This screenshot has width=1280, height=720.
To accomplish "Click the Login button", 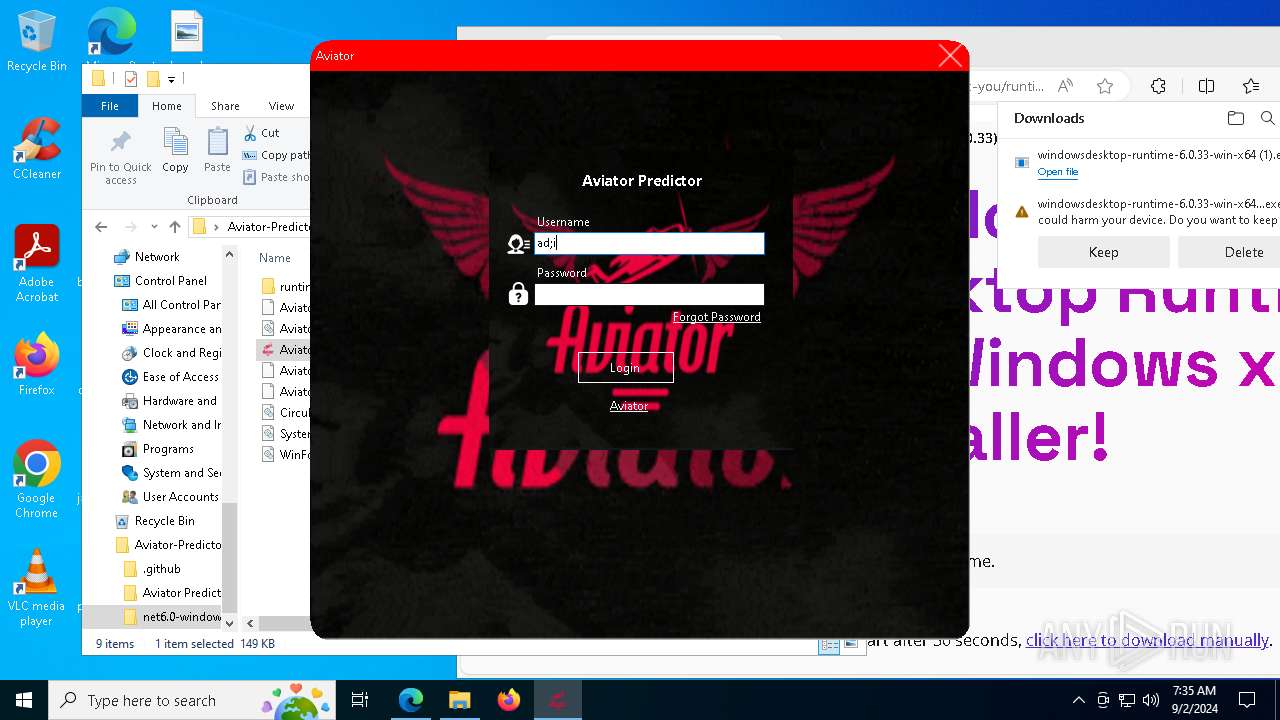I will coord(625,368).
